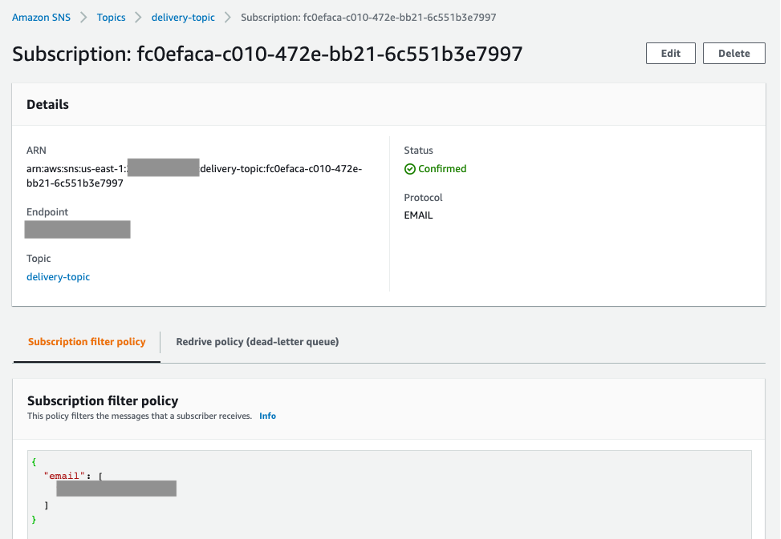The height and width of the screenshot is (539, 781).
Task: Select the Subscription filter policy tab
Action: [x=87, y=342]
